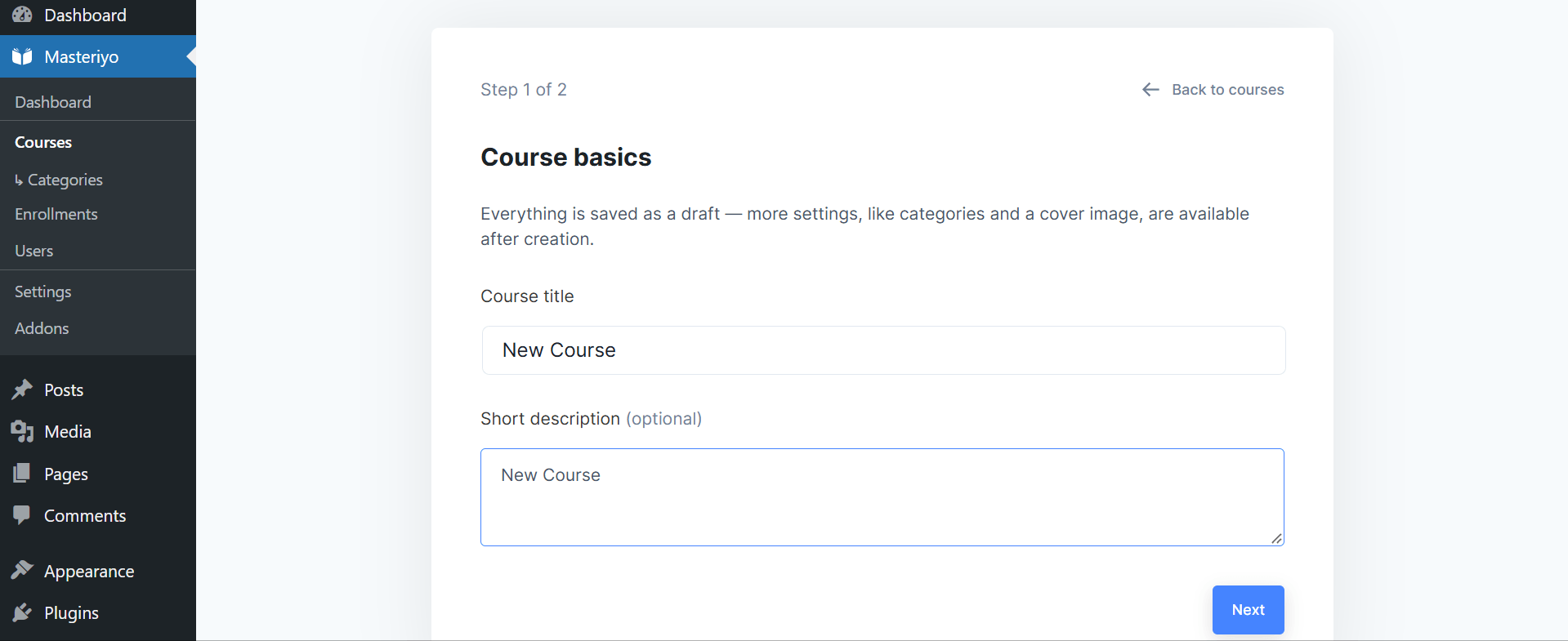Click the Course basics heading
Image resolution: width=1568 pixels, height=641 pixels.
coord(566,157)
